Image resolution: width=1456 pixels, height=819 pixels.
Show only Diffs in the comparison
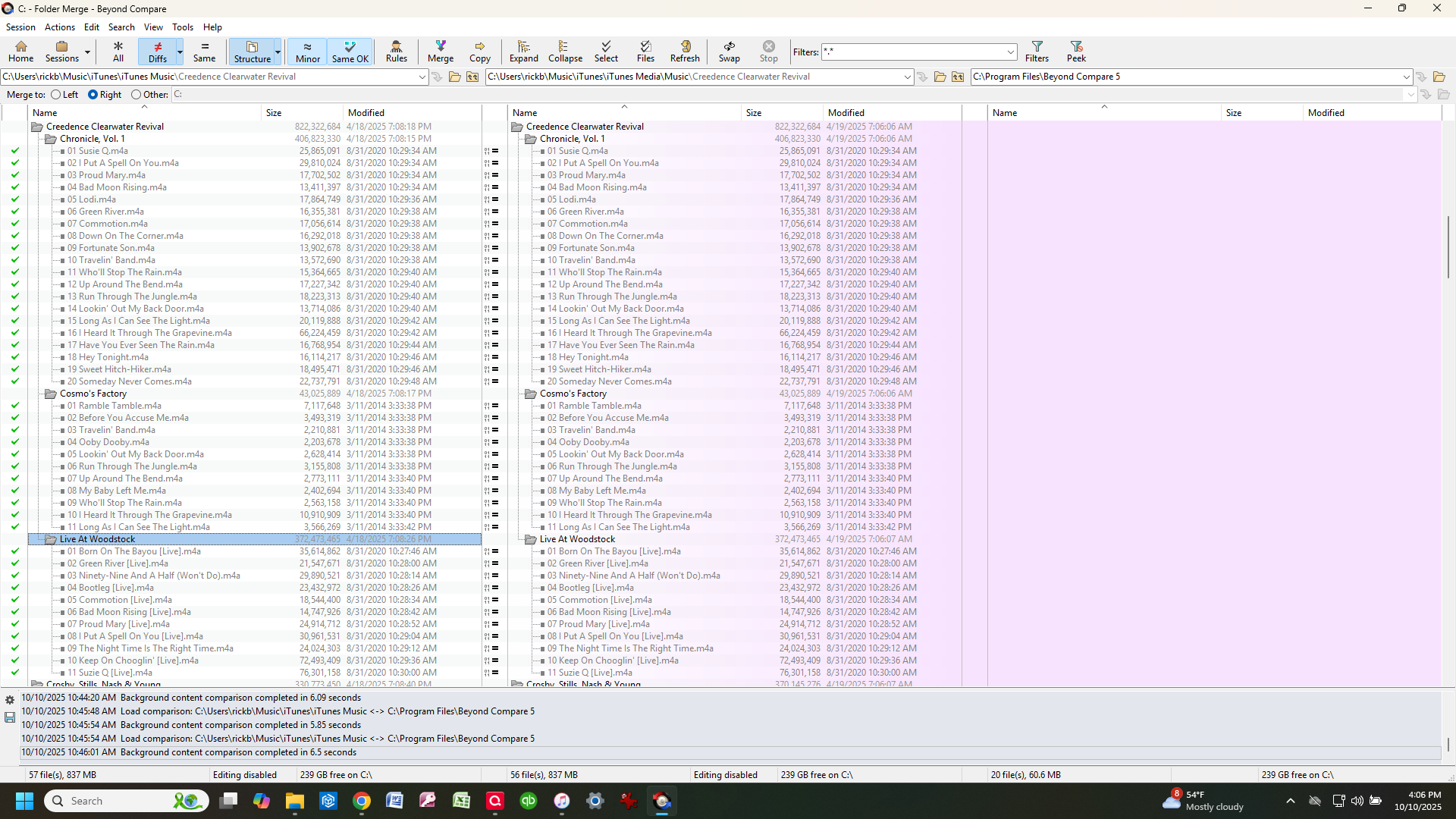[157, 51]
